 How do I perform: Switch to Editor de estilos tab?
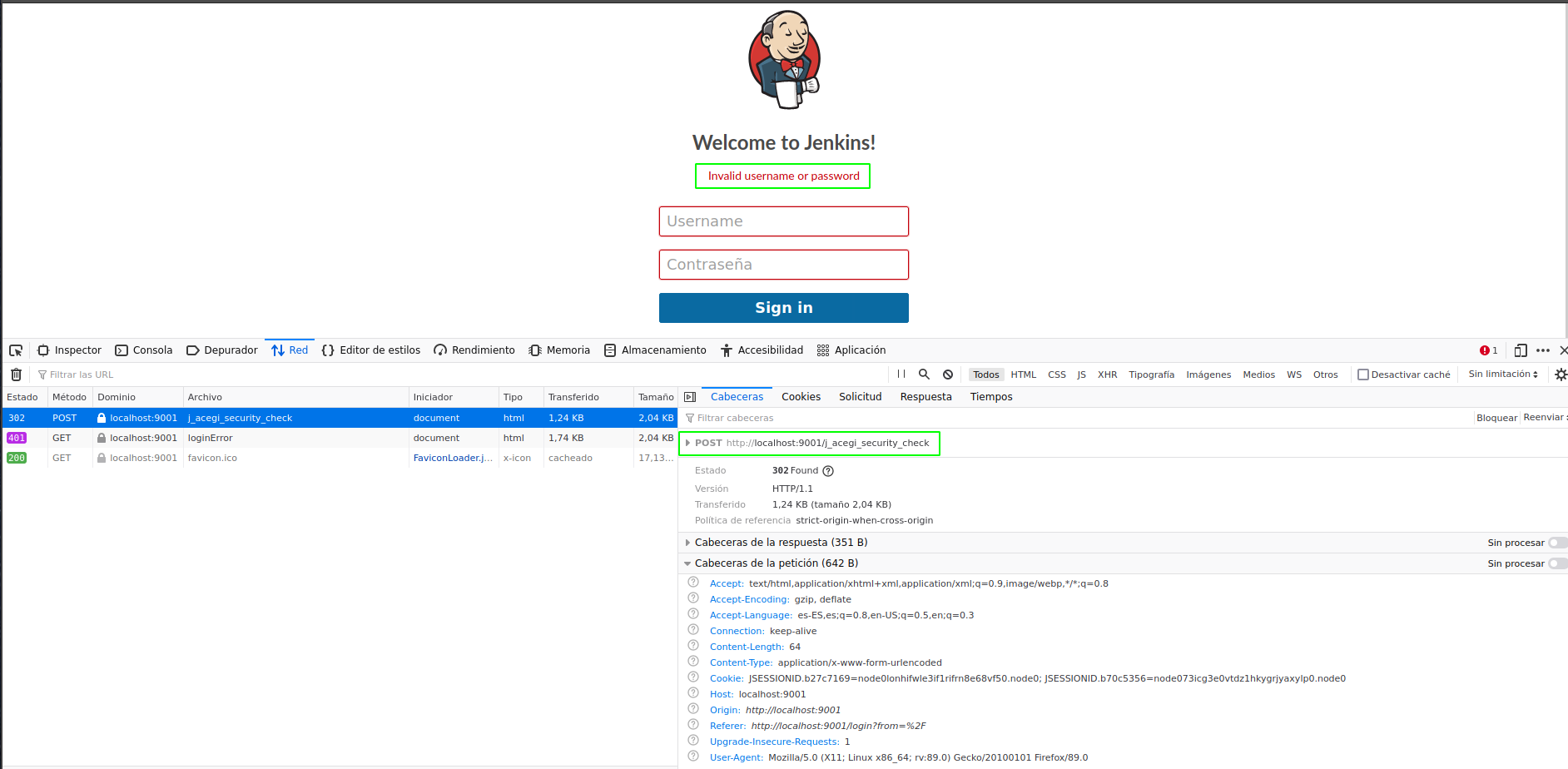(370, 350)
